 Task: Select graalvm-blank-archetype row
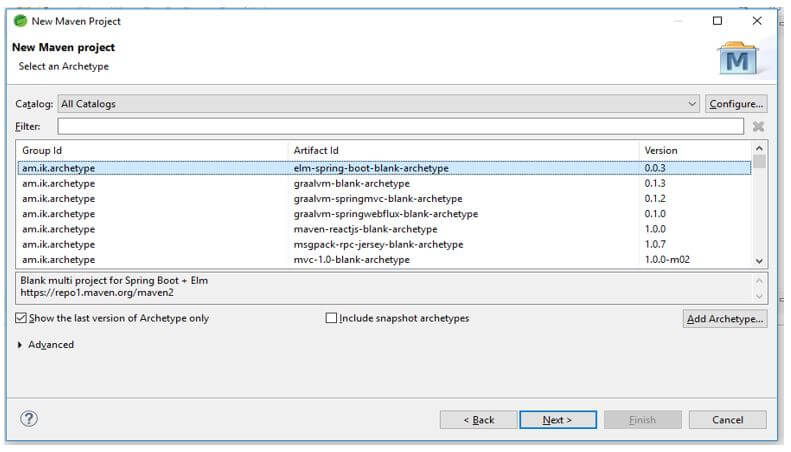(x=384, y=183)
